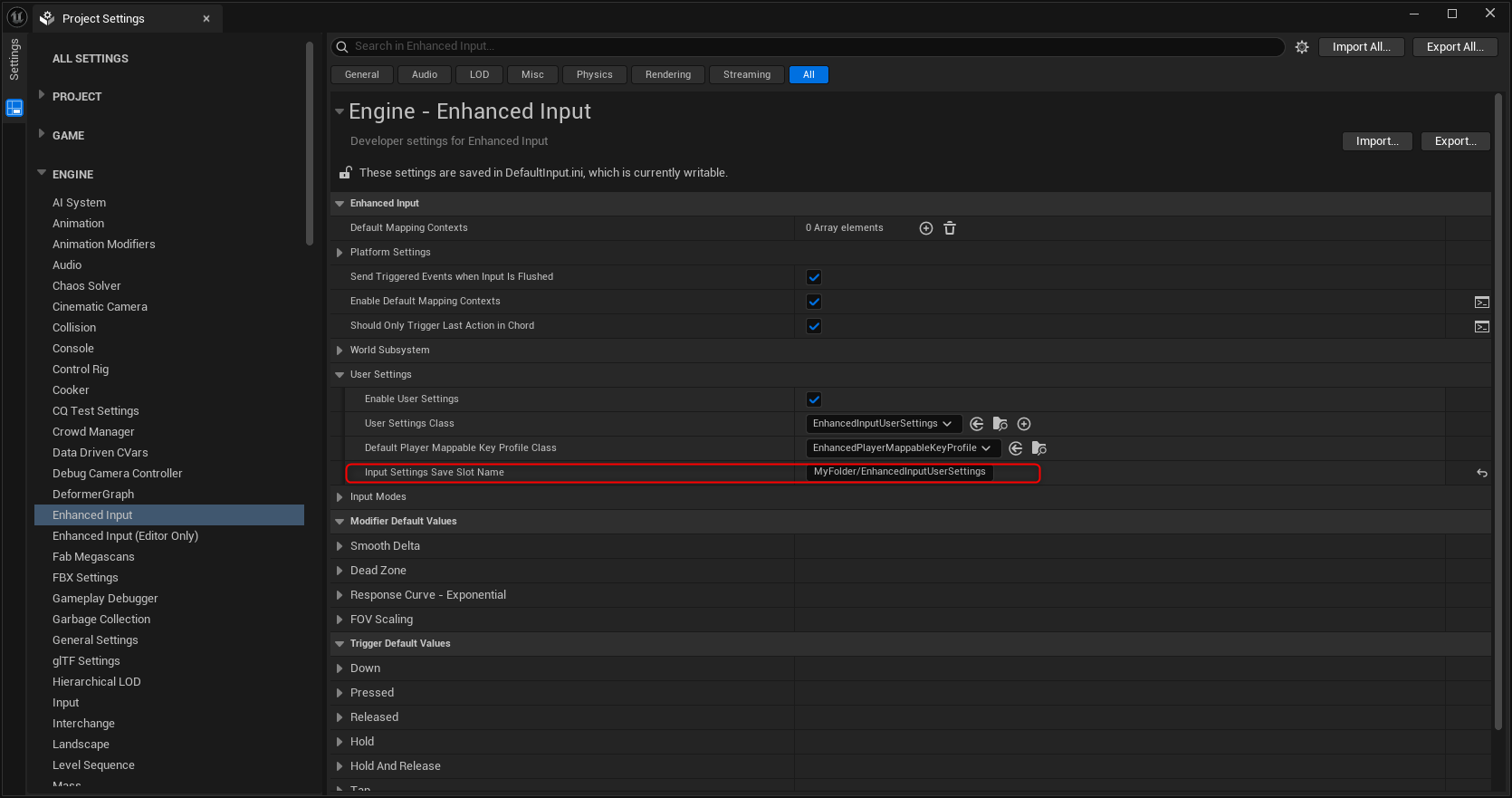The image size is (1512, 798).
Task: Collapse the ENGINE section in sidebar
Action: click(x=42, y=173)
